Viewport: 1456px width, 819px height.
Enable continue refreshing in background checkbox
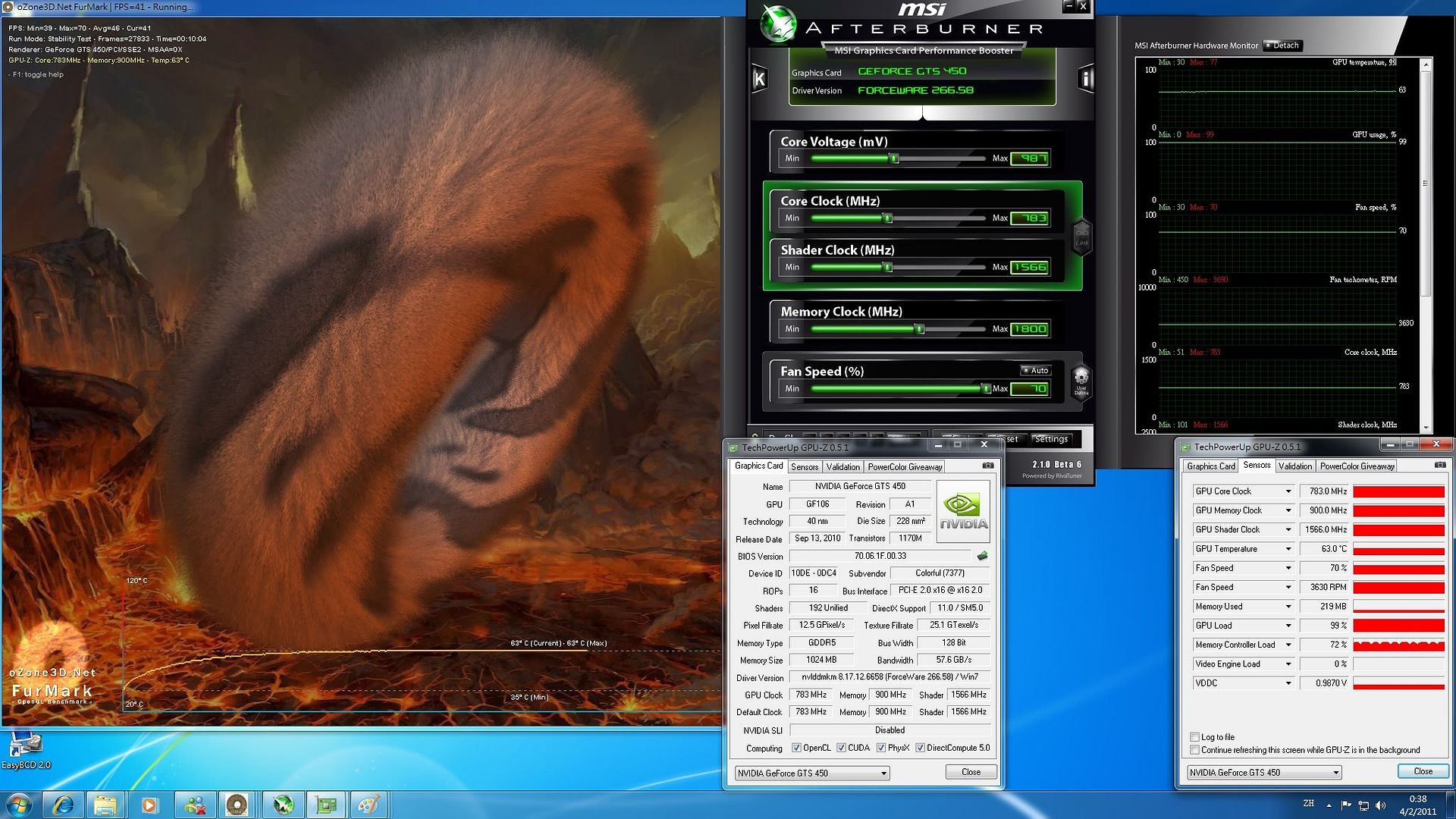click(1194, 750)
